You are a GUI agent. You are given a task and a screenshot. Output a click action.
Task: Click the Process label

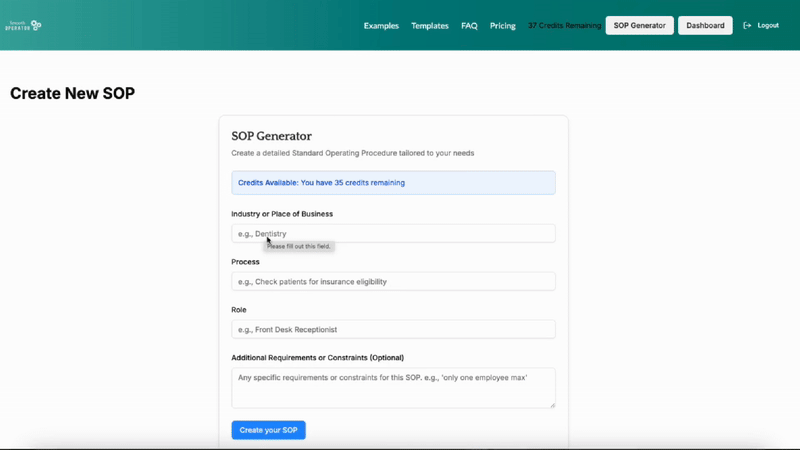coord(245,262)
